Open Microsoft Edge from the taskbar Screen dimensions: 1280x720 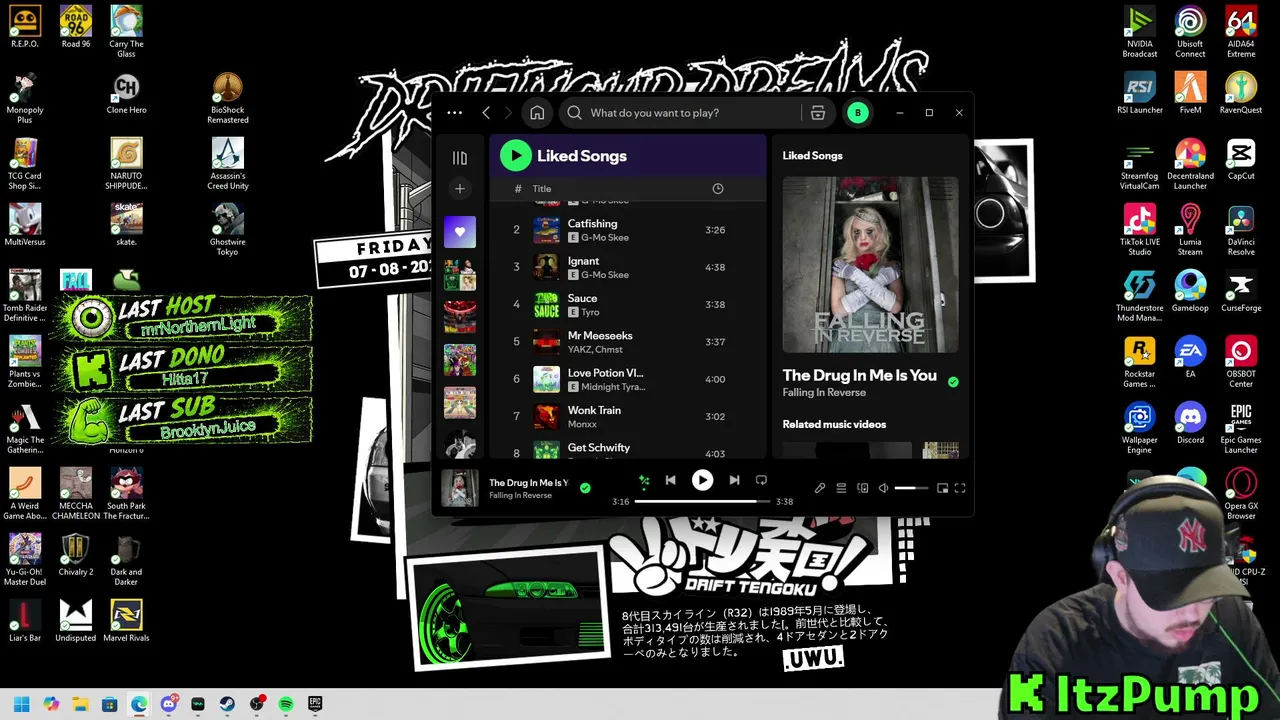139,704
